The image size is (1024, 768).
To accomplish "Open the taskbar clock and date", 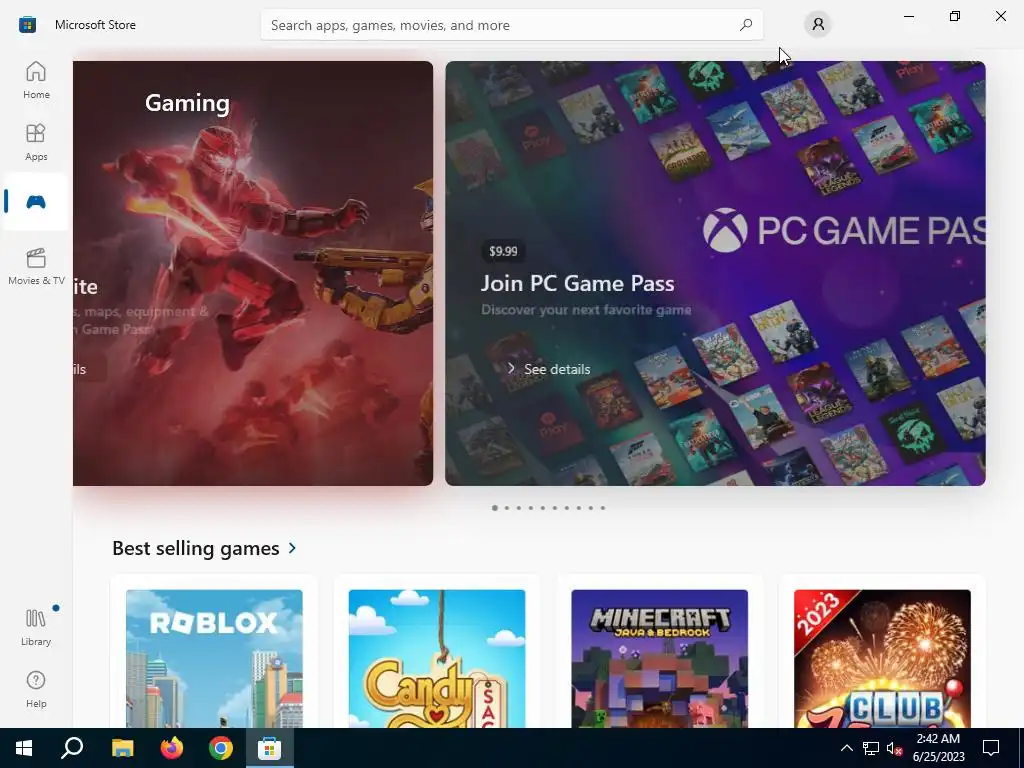I will [x=938, y=748].
